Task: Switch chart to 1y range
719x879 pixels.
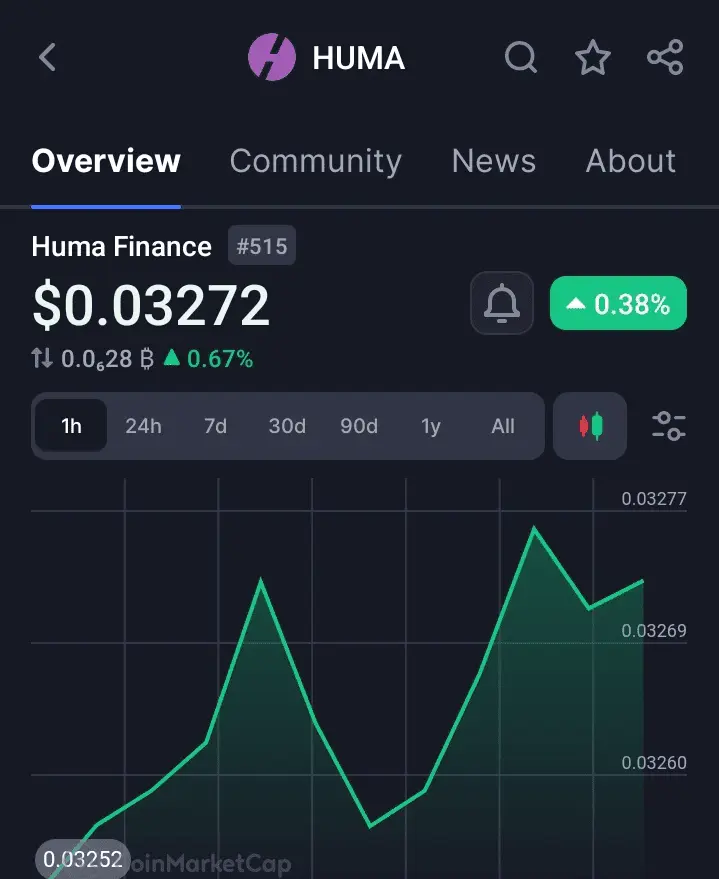Action: 431,426
